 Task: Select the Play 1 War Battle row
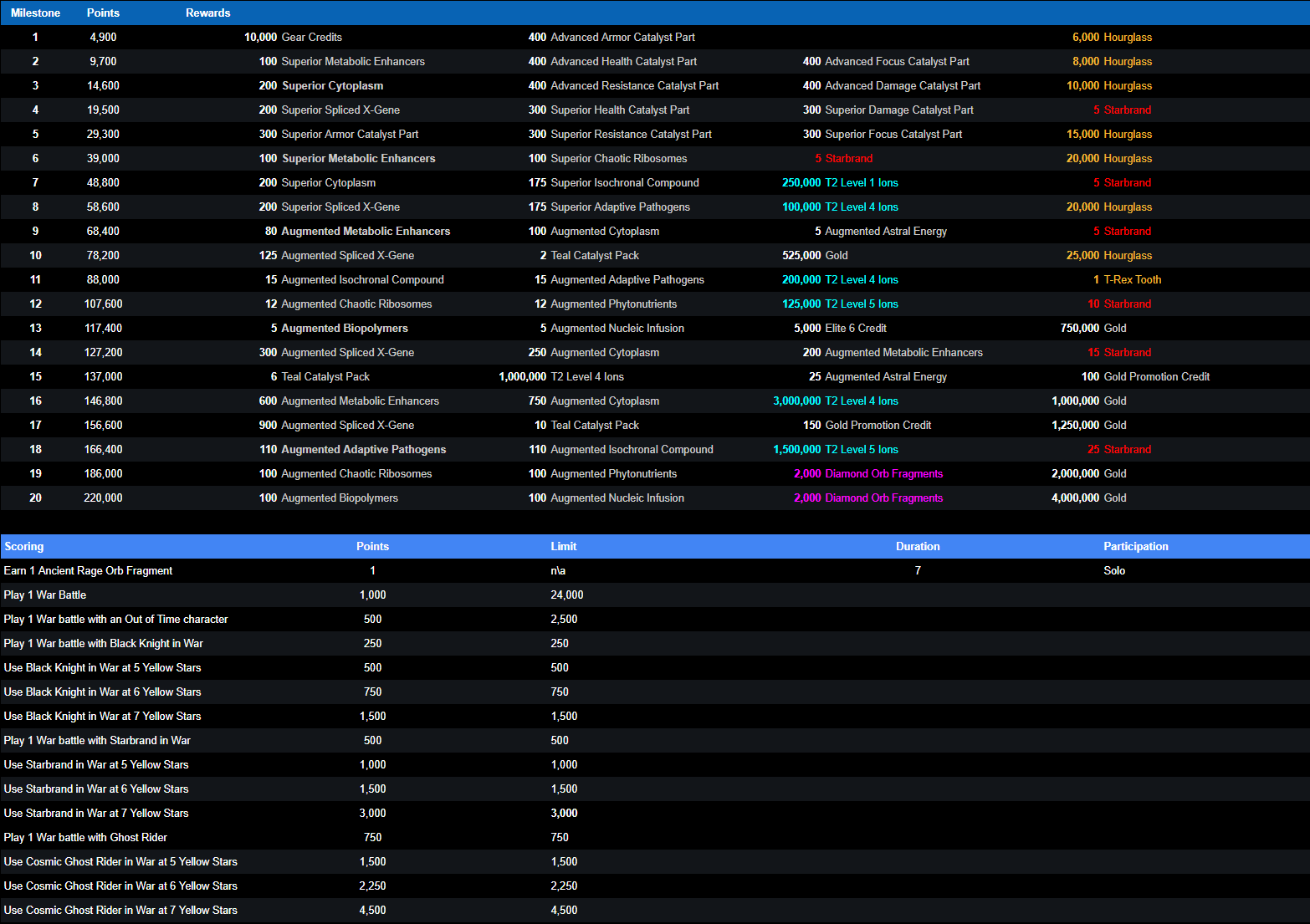(x=45, y=595)
